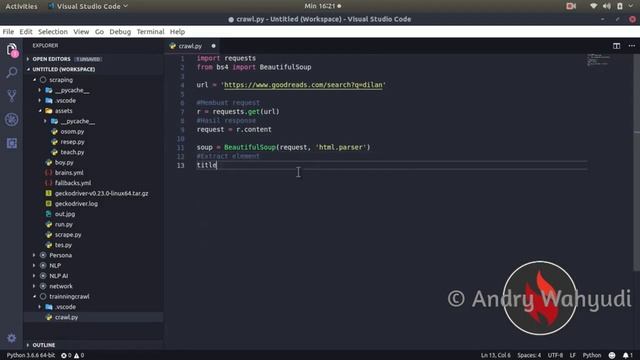Image resolution: width=640 pixels, height=360 pixels.
Task: Collapse the trainningcrawl folder
Action: [69, 296]
